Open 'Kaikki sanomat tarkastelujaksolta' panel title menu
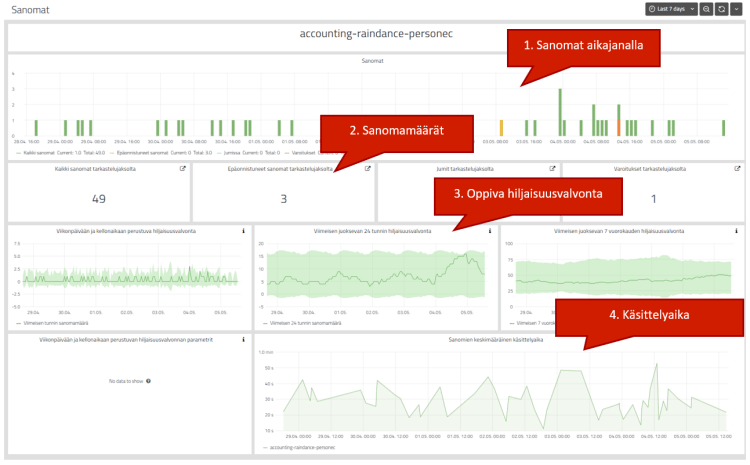Viewport: 750px width, 465px height. click(95, 169)
